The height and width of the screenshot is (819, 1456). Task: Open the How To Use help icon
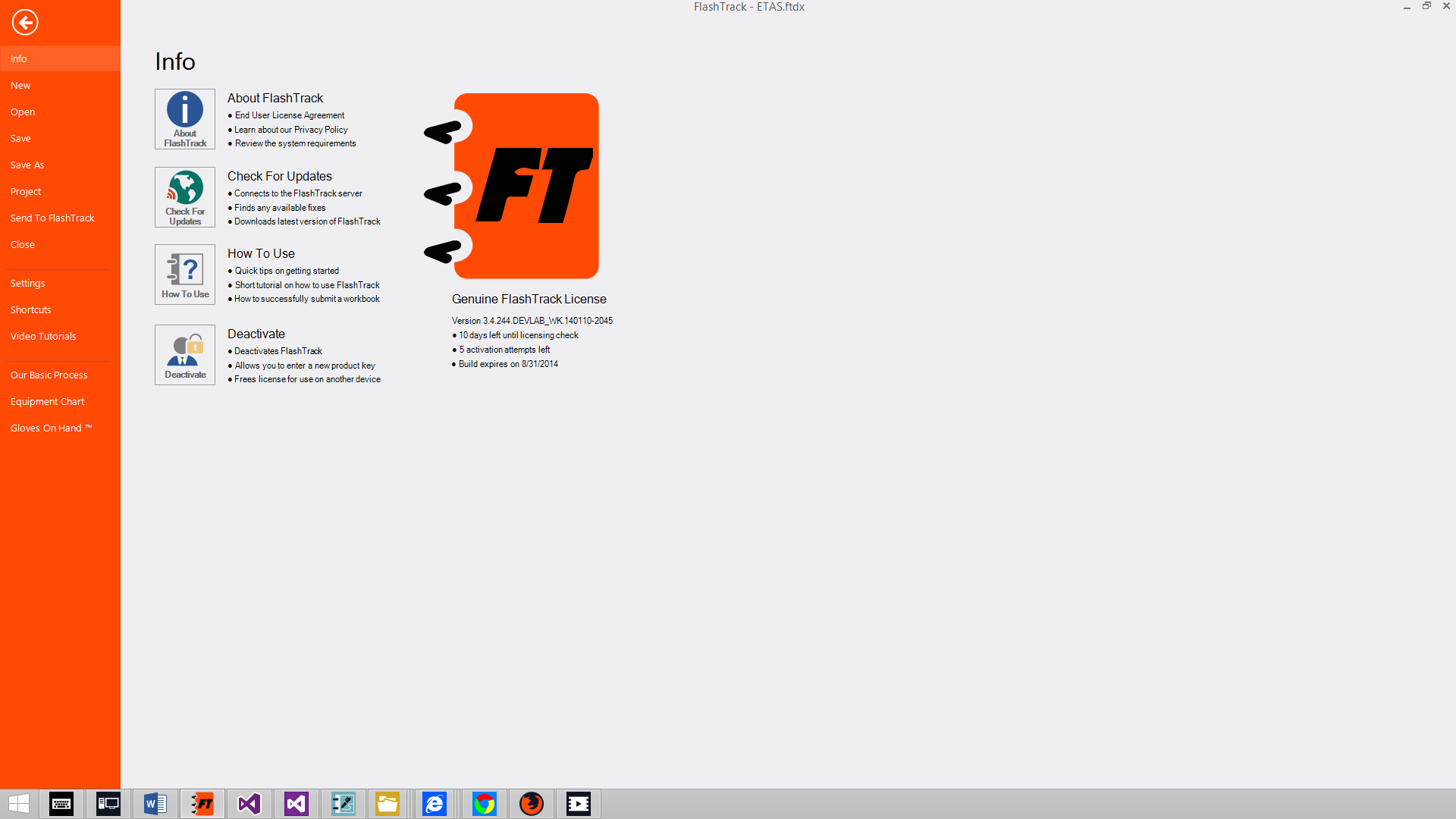click(185, 275)
